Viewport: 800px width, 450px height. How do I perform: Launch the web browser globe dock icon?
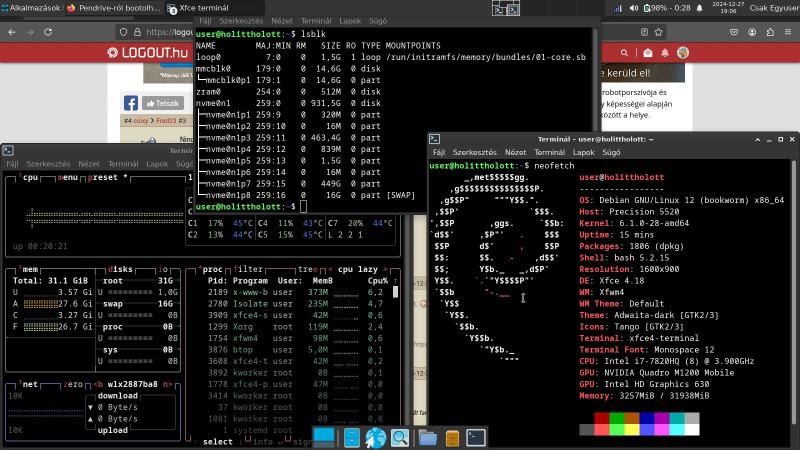(x=376, y=438)
